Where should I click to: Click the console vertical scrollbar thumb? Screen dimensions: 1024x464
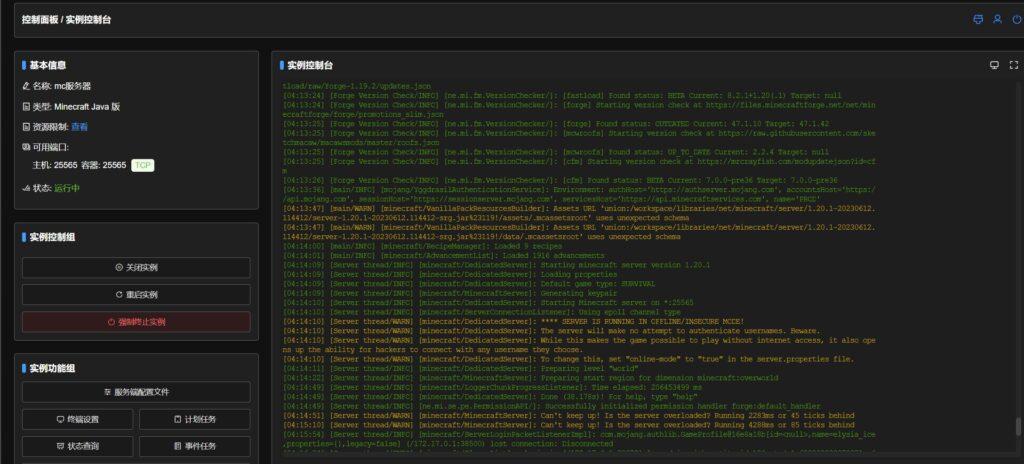click(1017, 426)
